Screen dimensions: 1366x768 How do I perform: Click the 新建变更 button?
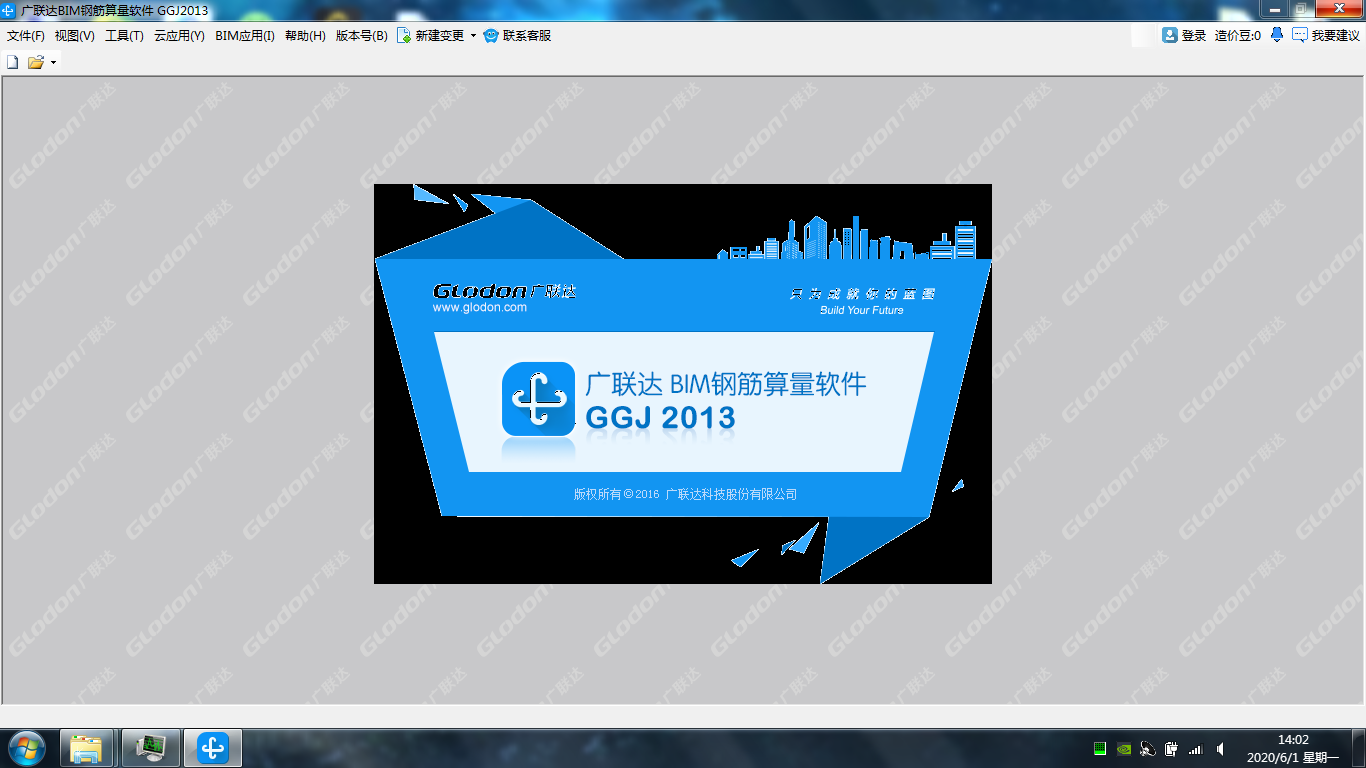click(x=431, y=35)
